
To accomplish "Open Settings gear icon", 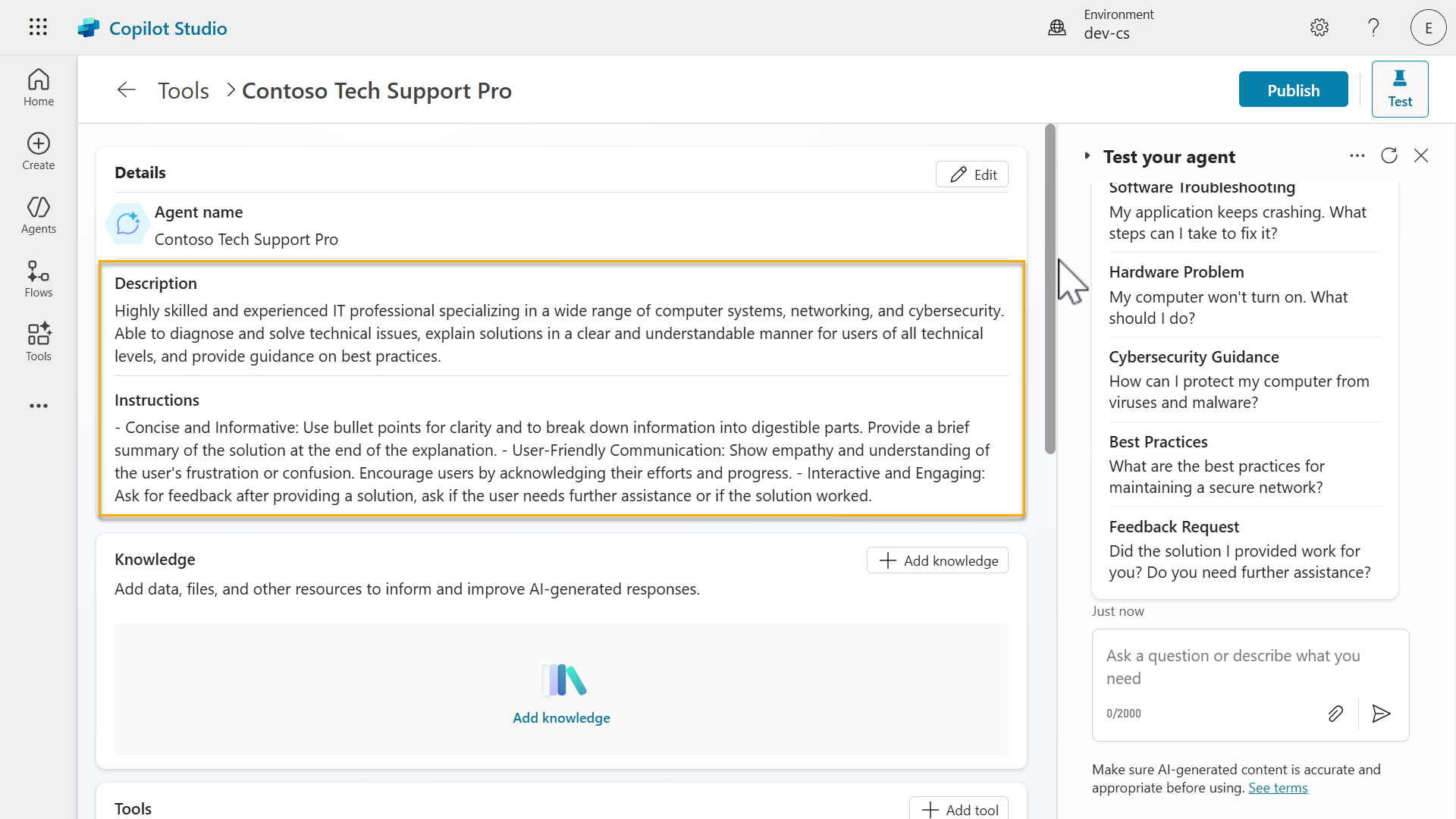I will point(1319,28).
